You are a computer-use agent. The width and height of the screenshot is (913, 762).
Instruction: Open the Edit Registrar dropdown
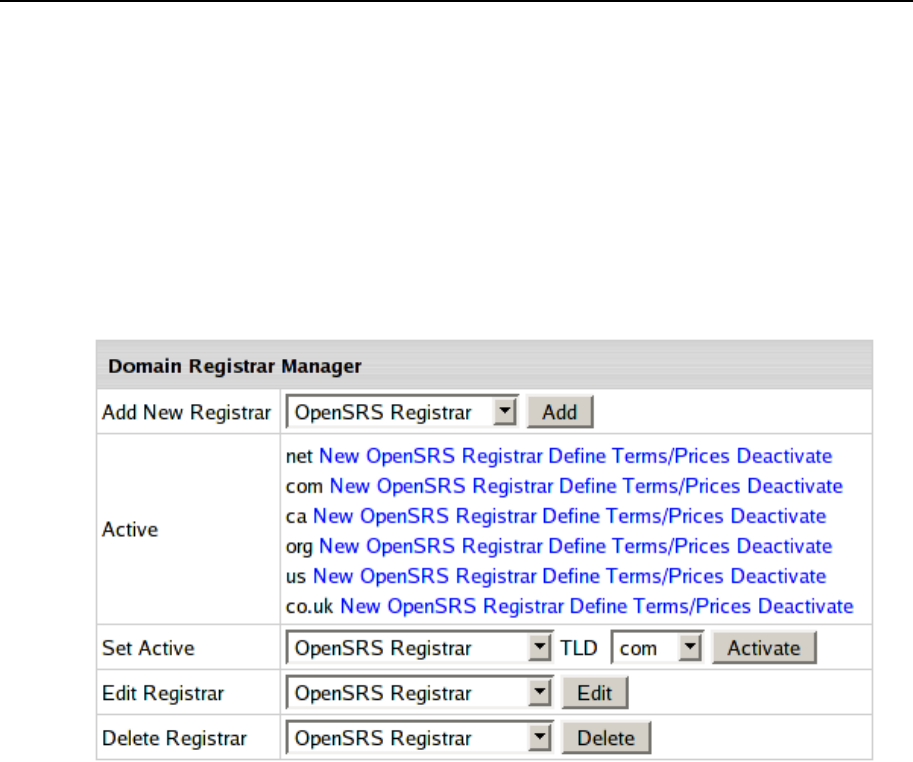pos(419,693)
